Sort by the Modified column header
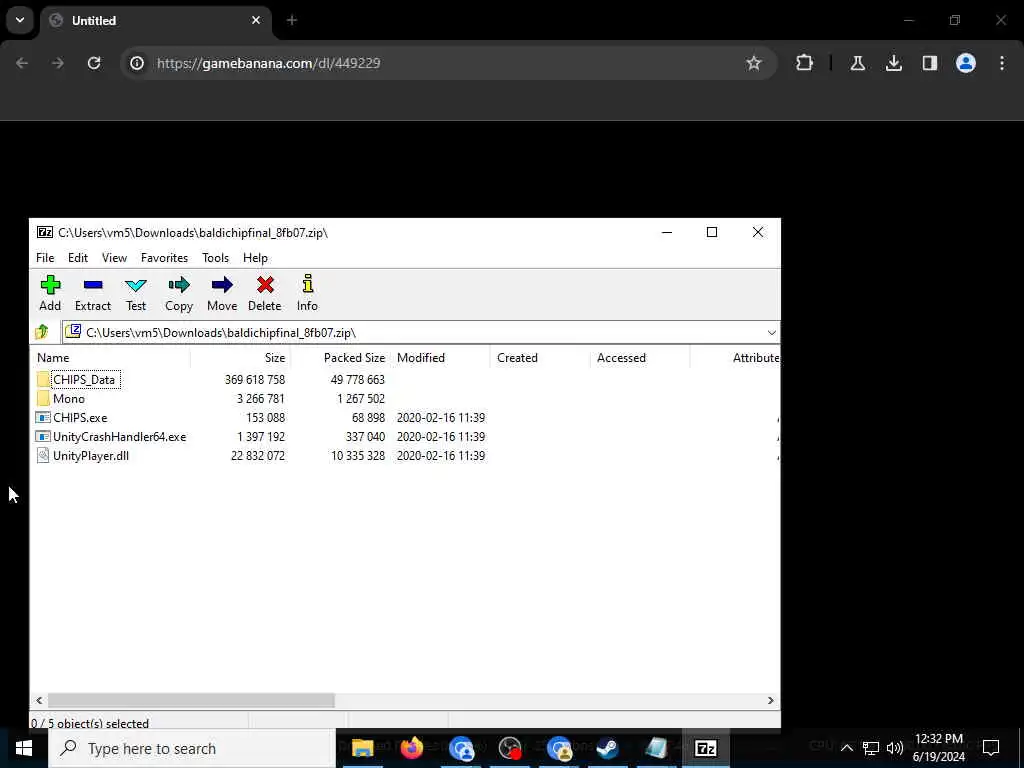The image size is (1024, 768). [440, 358]
